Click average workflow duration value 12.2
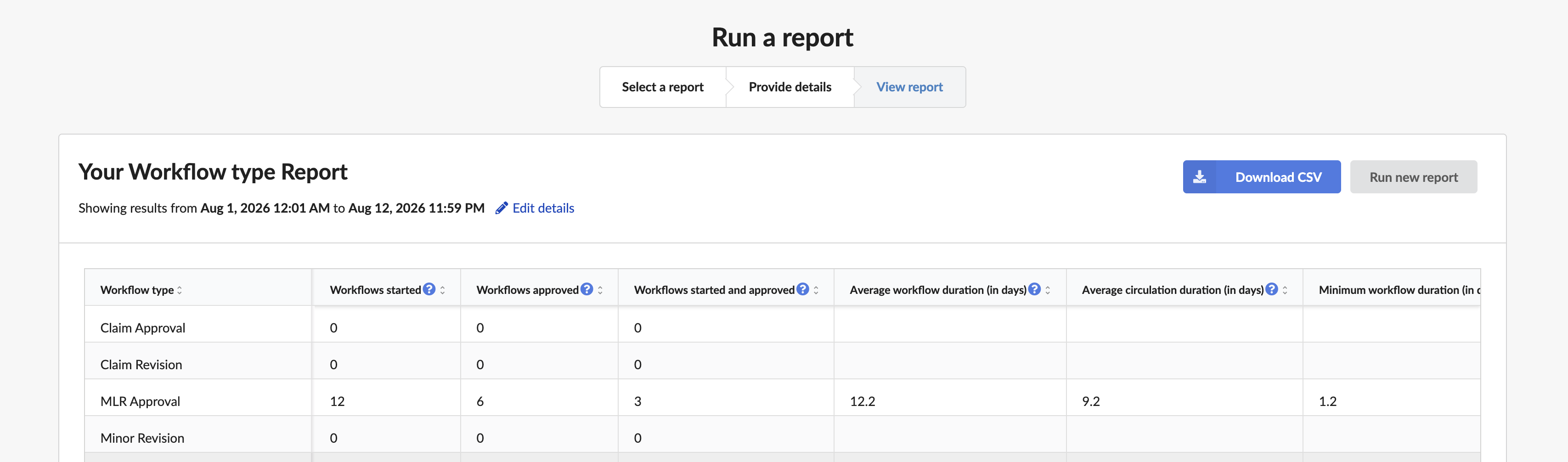Image resolution: width=1568 pixels, height=462 pixels. coord(863,402)
